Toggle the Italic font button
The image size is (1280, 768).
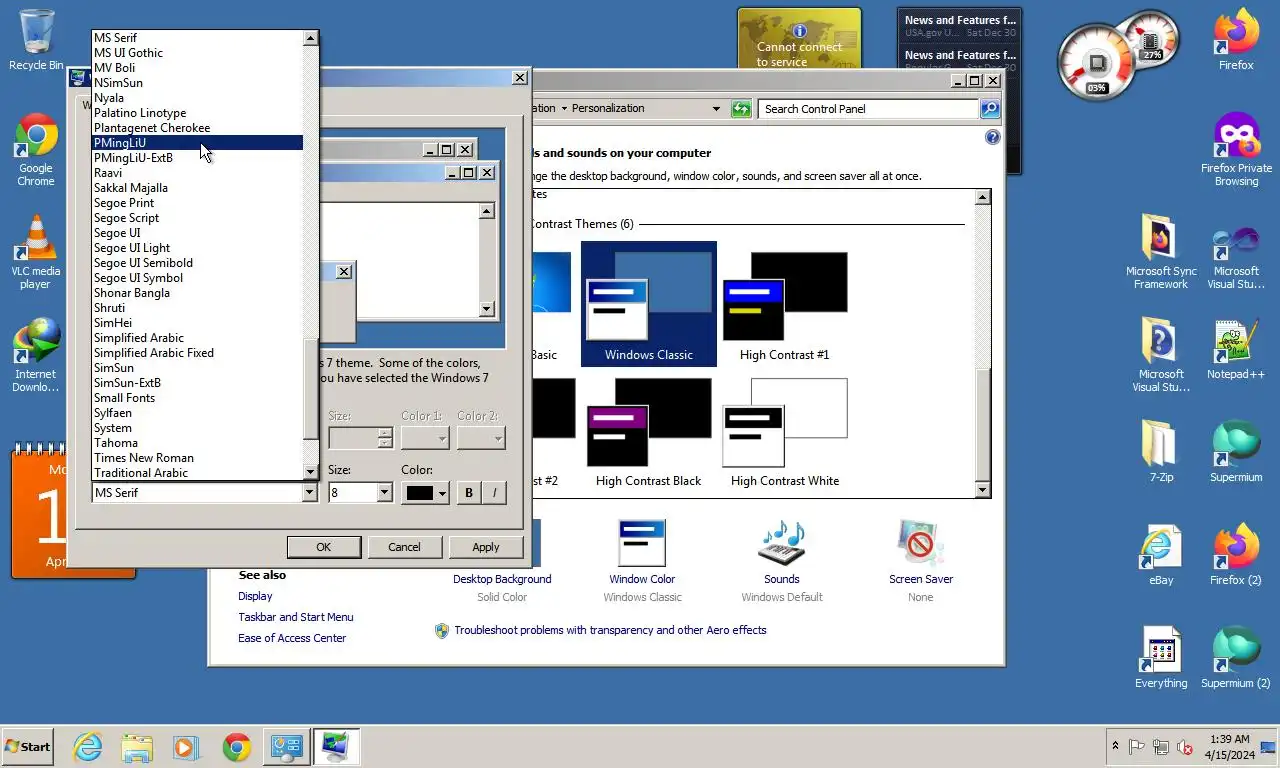pyautogui.click(x=494, y=493)
